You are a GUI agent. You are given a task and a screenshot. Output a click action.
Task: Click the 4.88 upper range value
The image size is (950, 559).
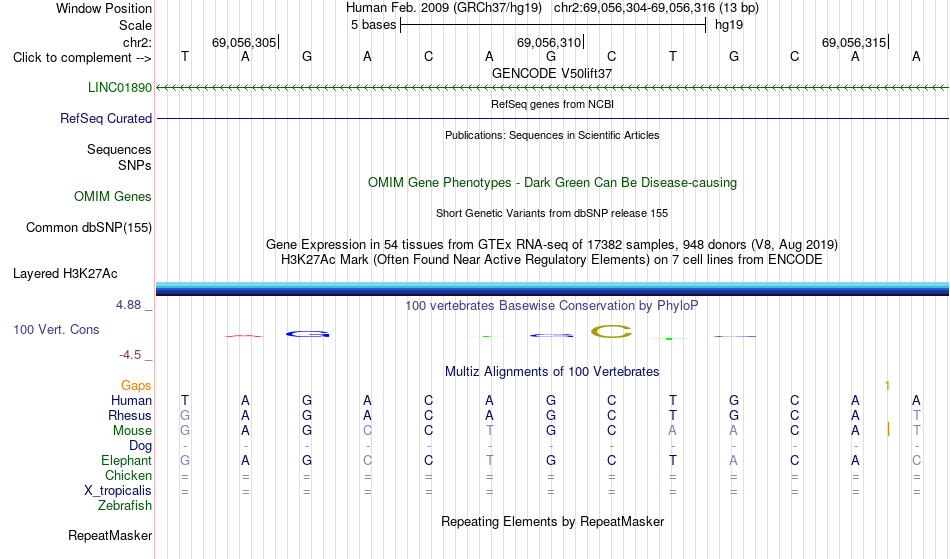(128, 305)
